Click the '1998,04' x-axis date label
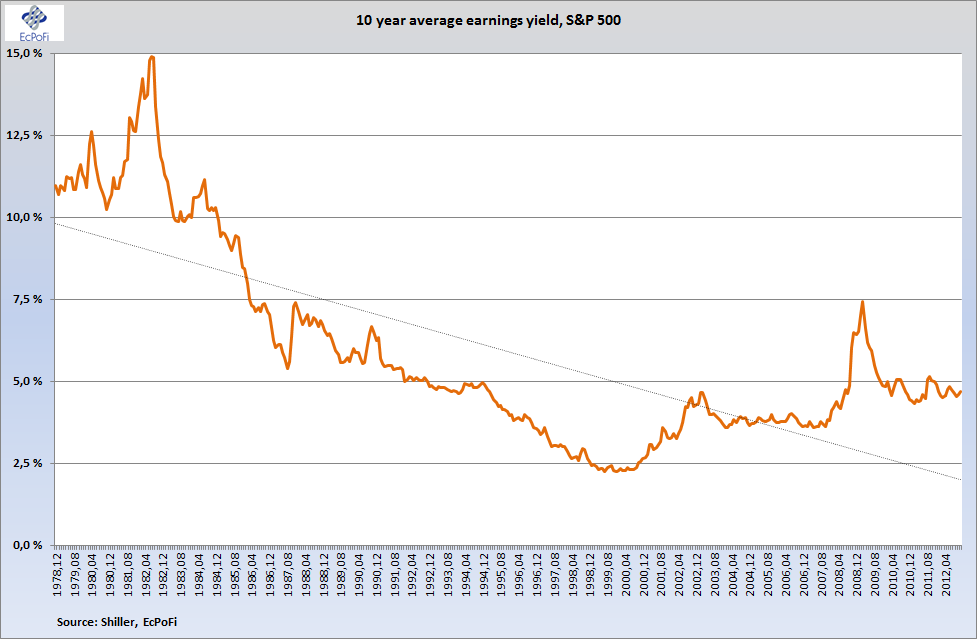The height and width of the screenshot is (639, 977). 573,574
